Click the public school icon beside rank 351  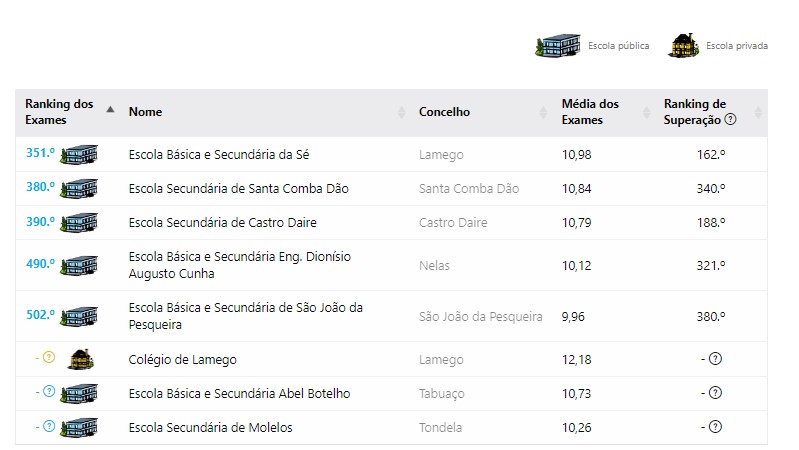pos(79,154)
